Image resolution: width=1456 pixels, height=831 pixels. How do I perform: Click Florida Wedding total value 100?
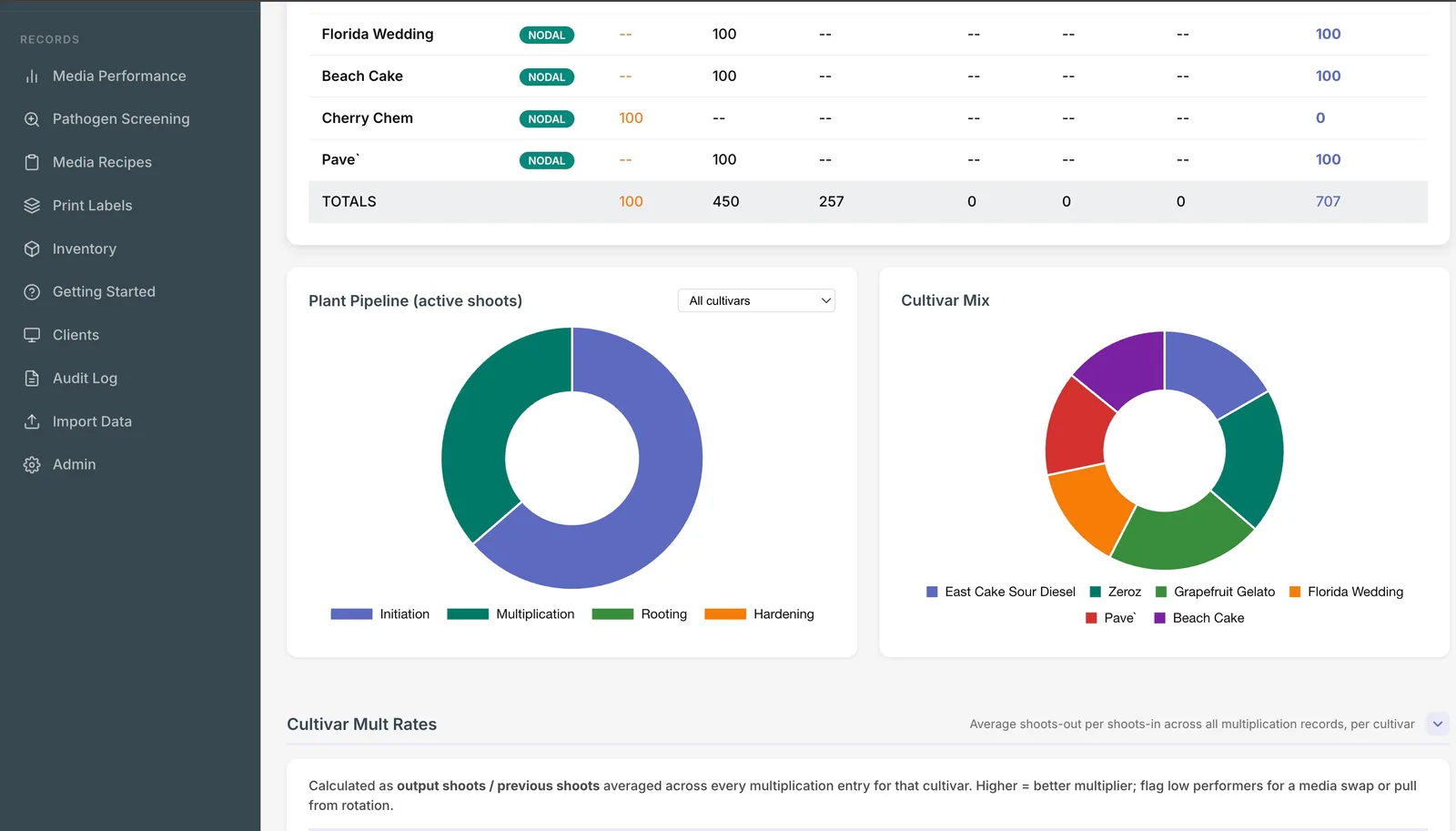click(x=1328, y=35)
